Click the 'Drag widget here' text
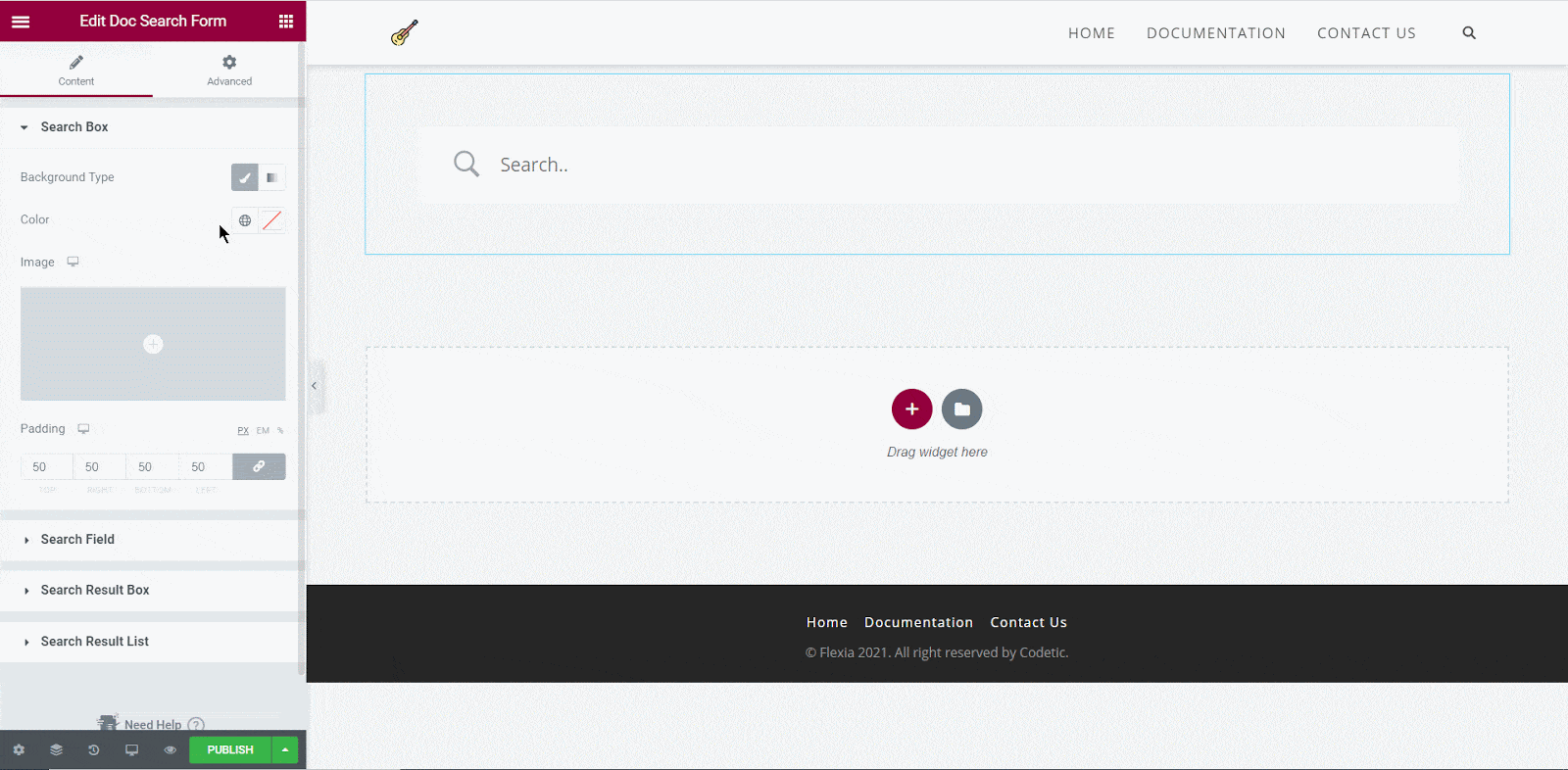The height and width of the screenshot is (770, 1568). click(937, 453)
